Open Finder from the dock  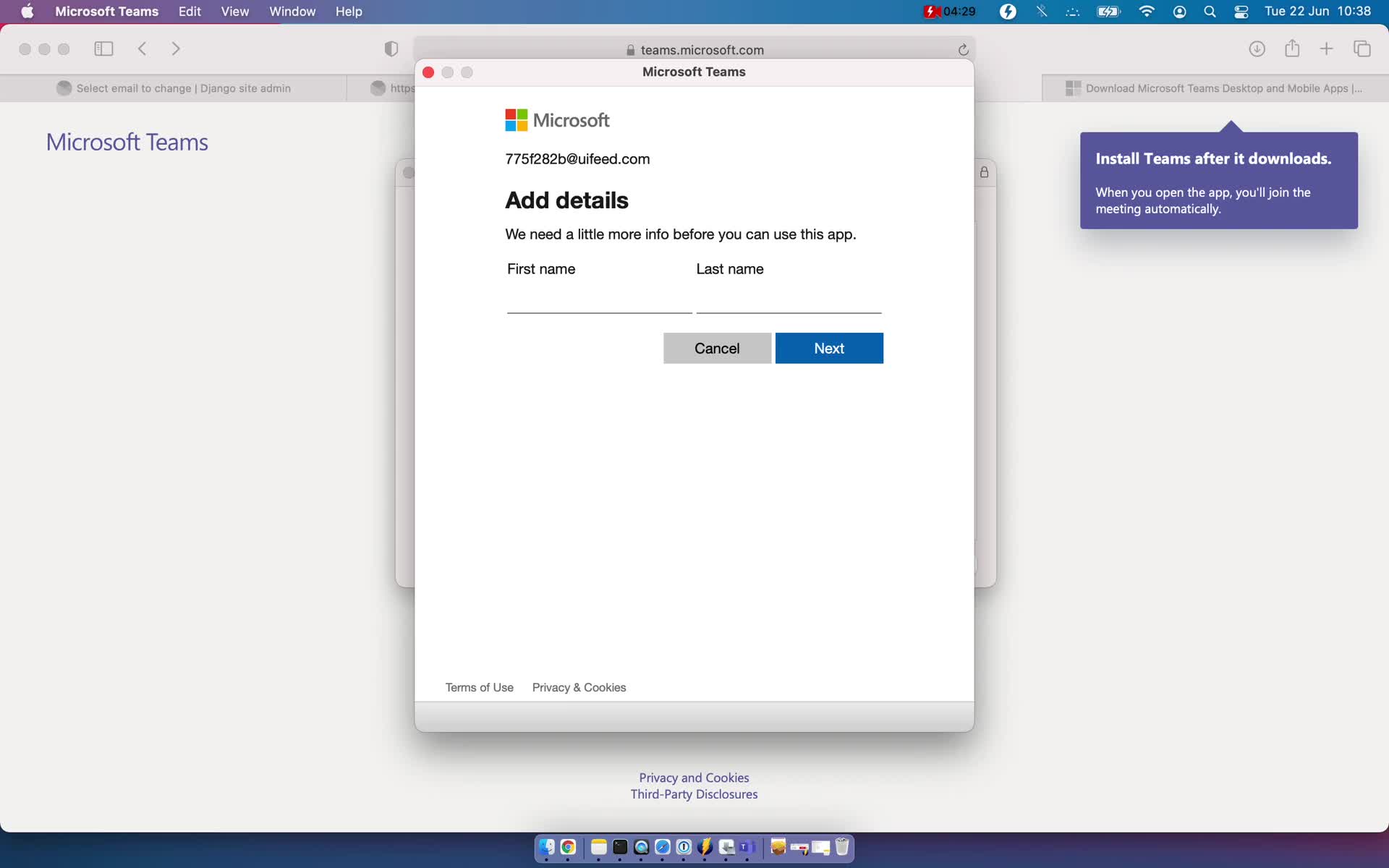click(x=548, y=847)
